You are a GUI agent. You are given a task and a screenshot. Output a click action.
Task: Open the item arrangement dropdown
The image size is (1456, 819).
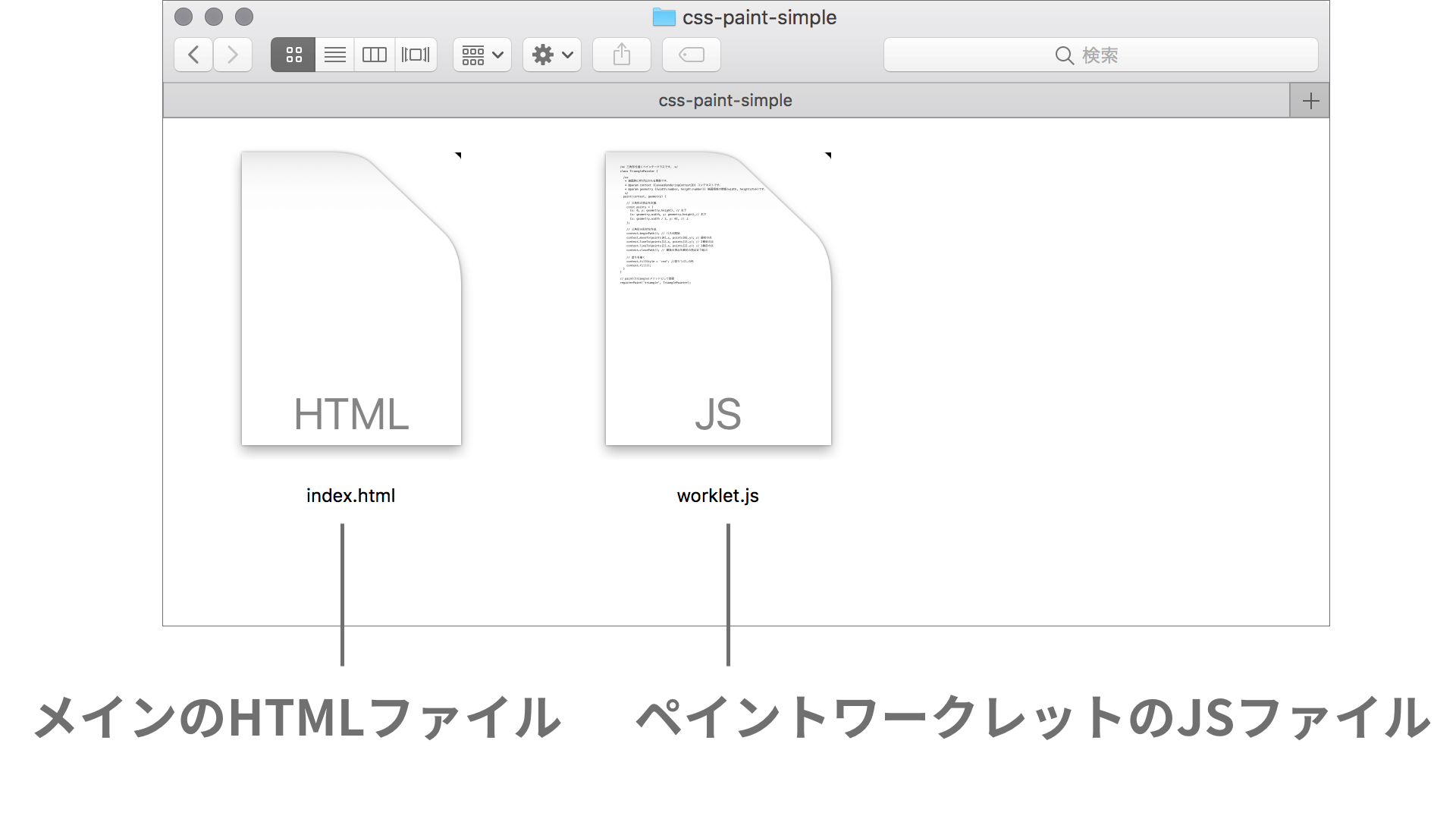[482, 55]
